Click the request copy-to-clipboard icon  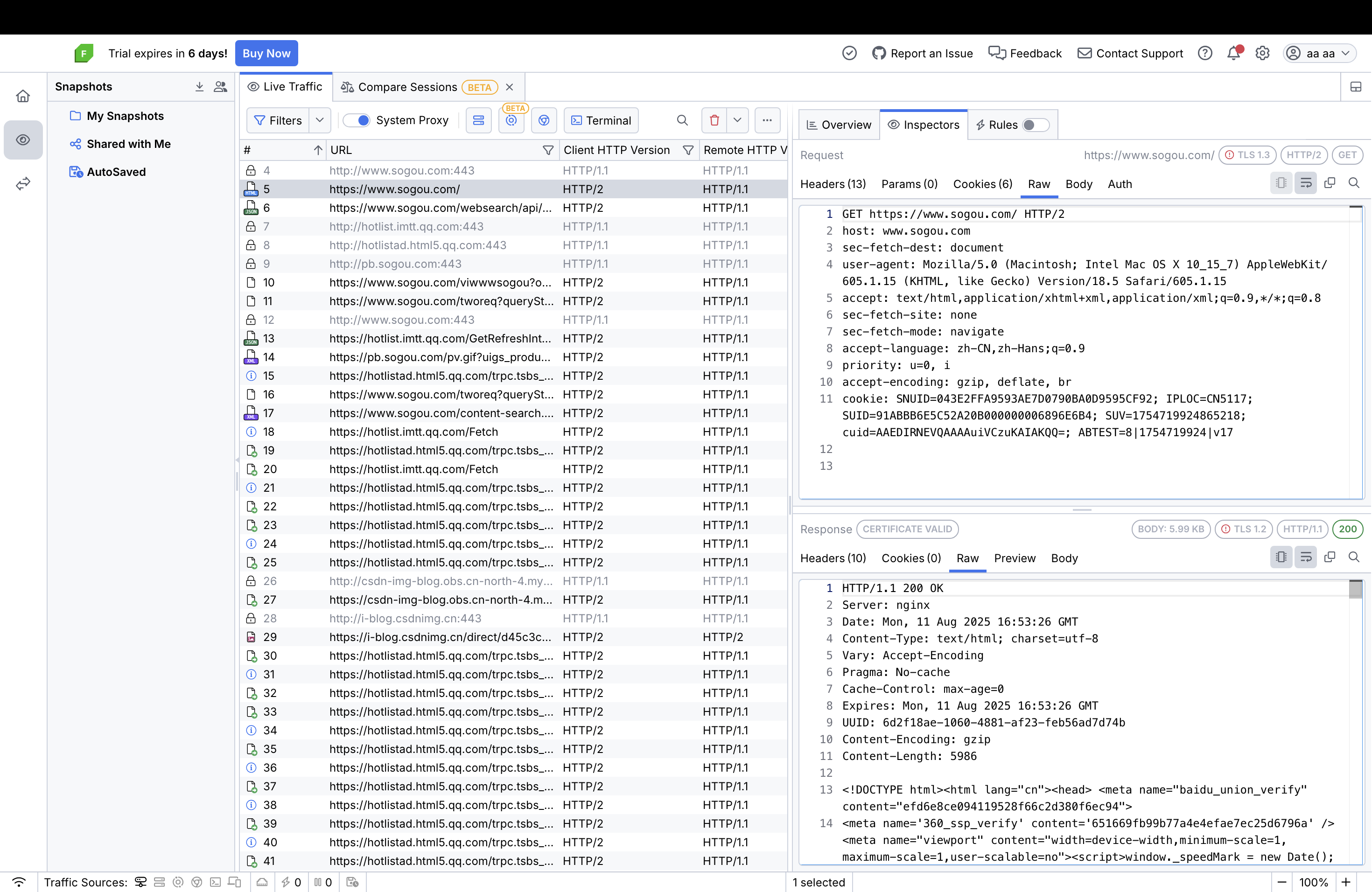[1330, 183]
